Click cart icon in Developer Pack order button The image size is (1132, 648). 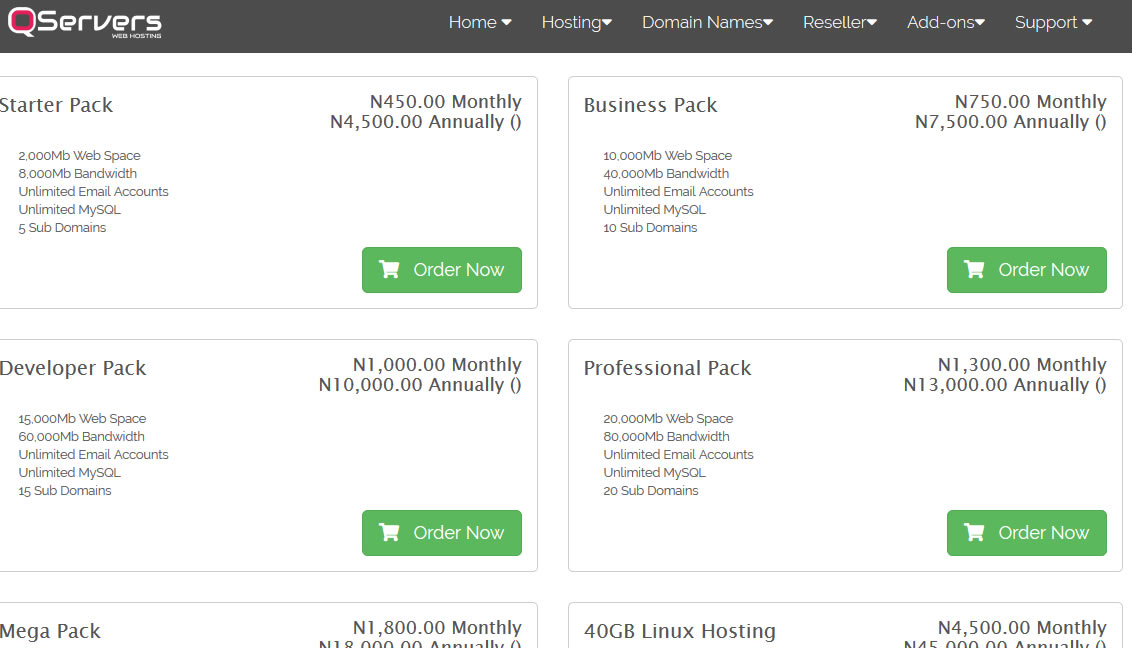389,533
